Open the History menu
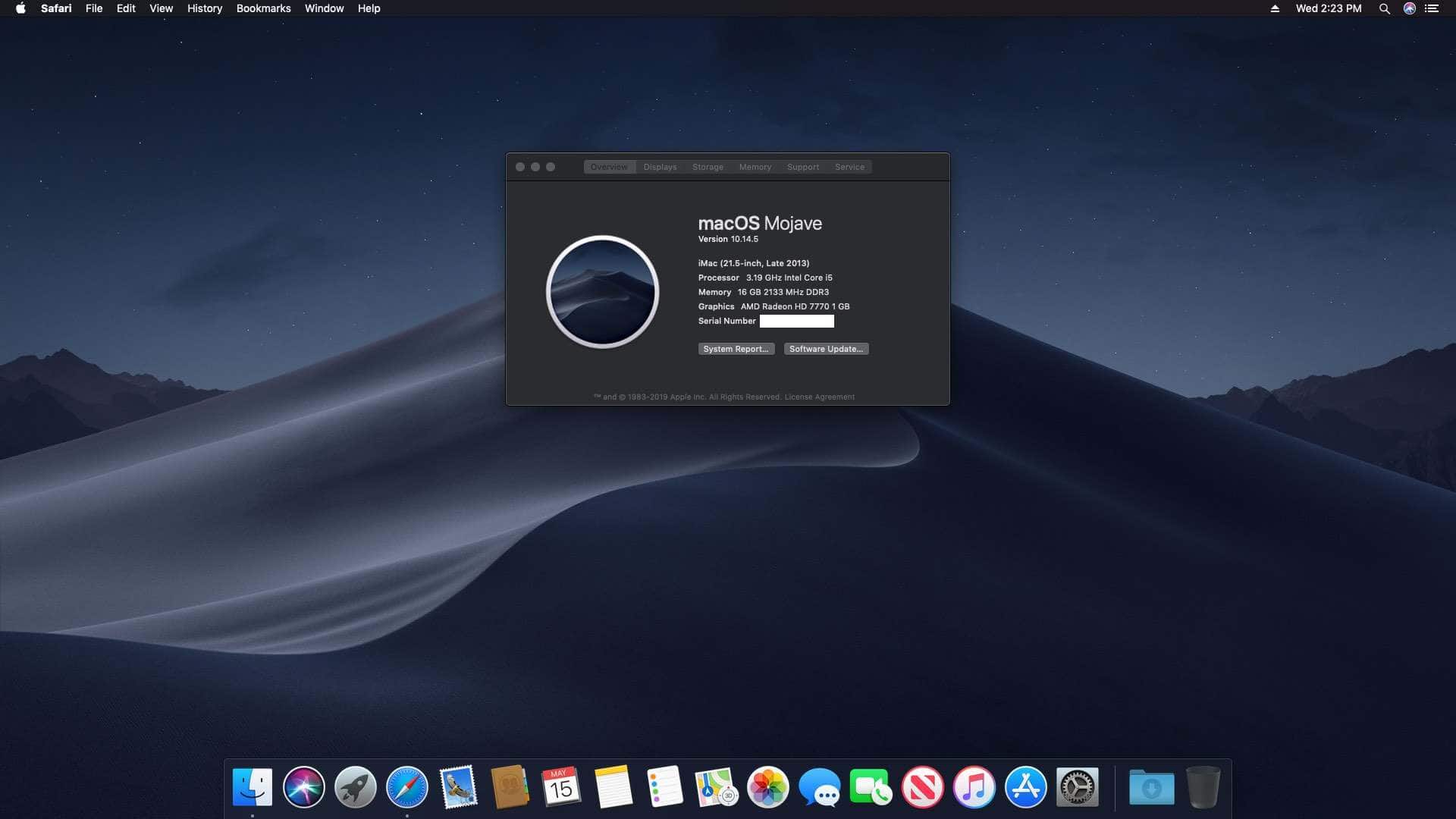1456x819 pixels. [x=205, y=8]
